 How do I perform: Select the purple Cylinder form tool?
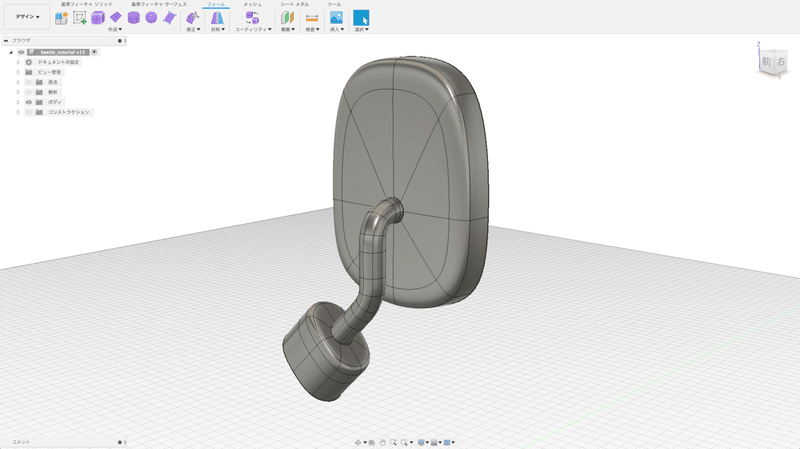(x=134, y=18)
